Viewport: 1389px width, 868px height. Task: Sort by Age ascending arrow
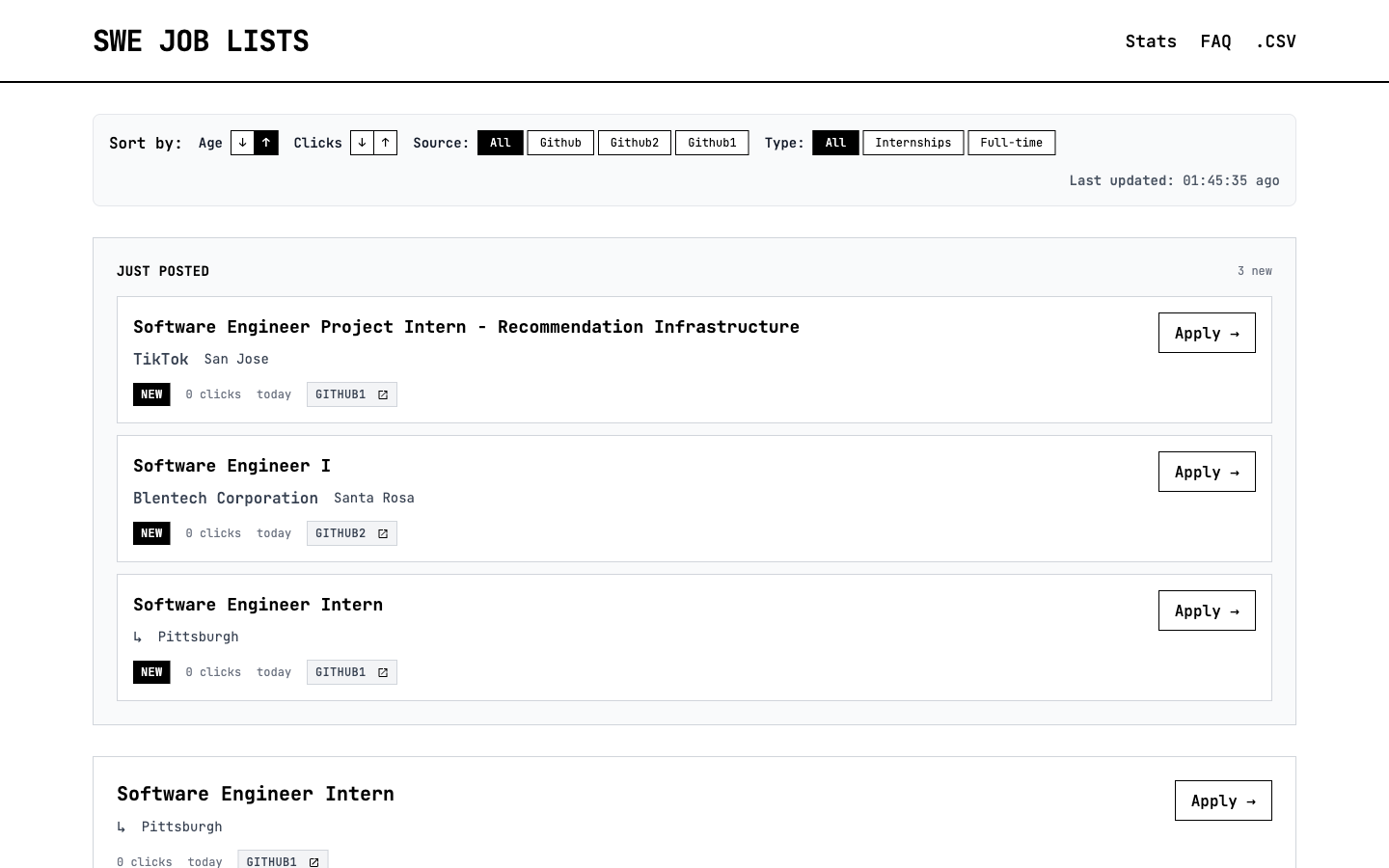click(266, 143)
